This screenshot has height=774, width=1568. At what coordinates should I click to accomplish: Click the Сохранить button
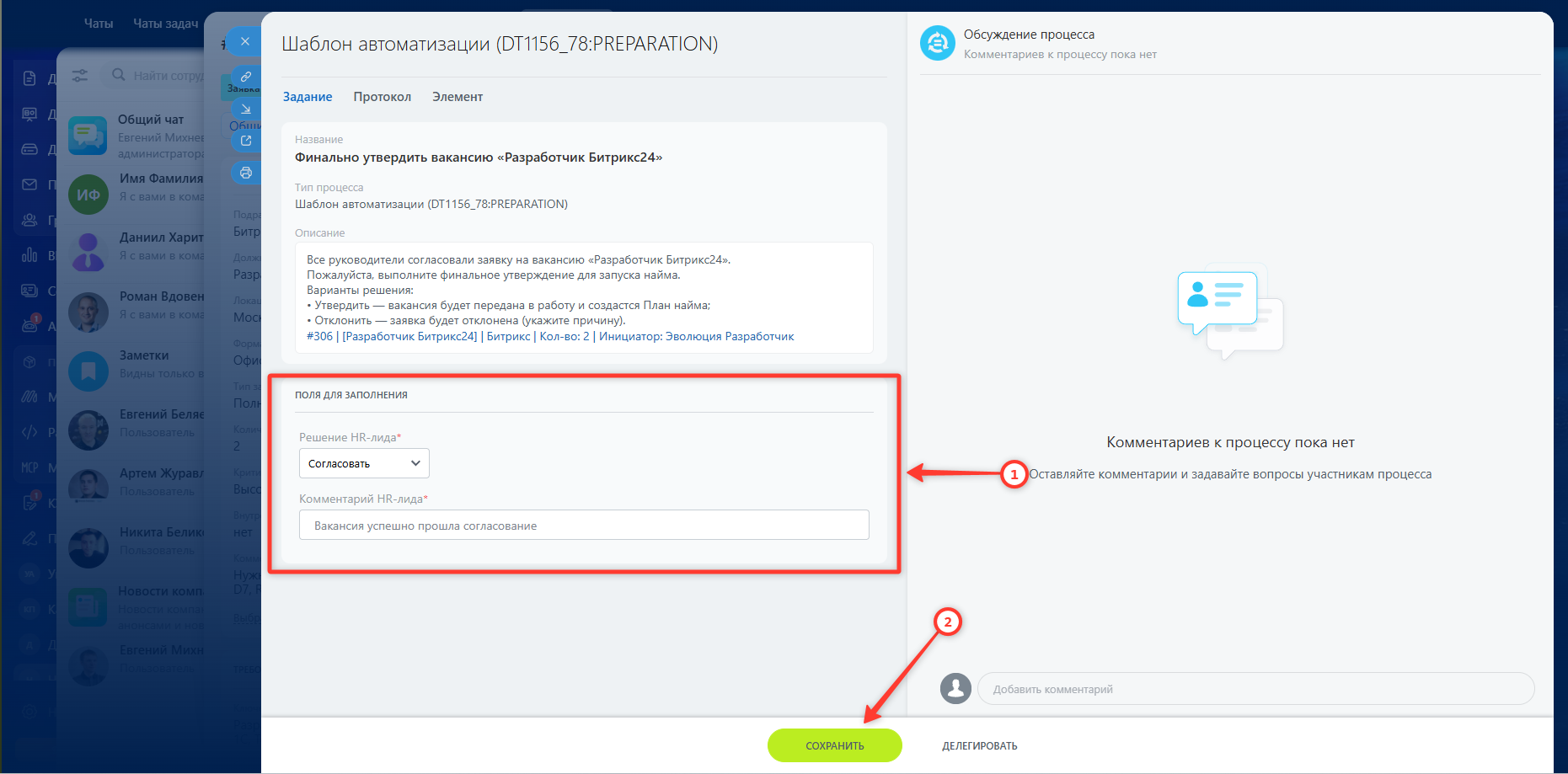tap(835, 745)
